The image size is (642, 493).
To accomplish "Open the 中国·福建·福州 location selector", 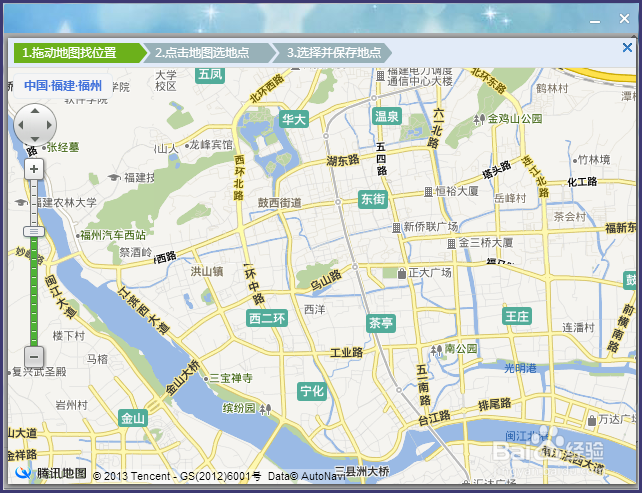I will point(63,86).
